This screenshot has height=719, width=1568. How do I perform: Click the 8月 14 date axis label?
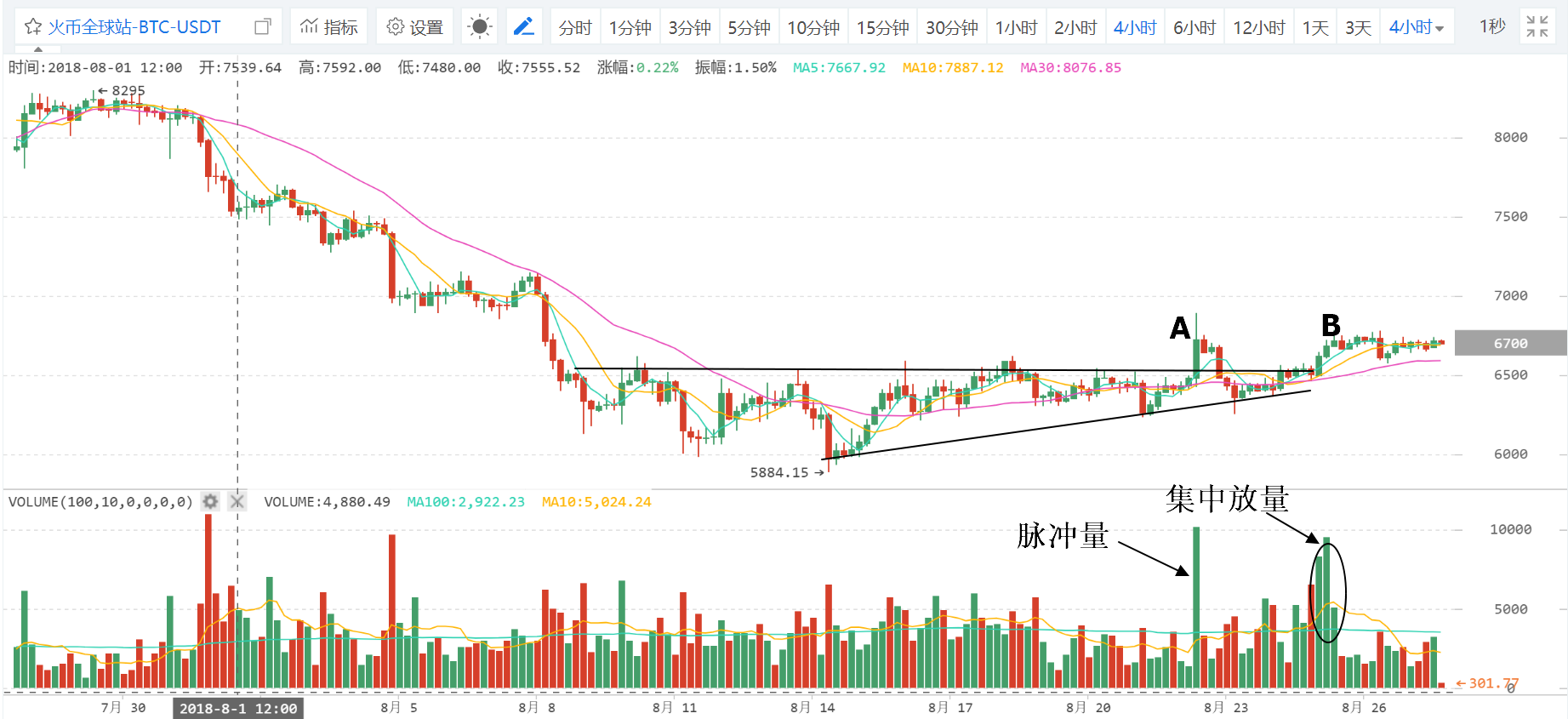(813, 707)
